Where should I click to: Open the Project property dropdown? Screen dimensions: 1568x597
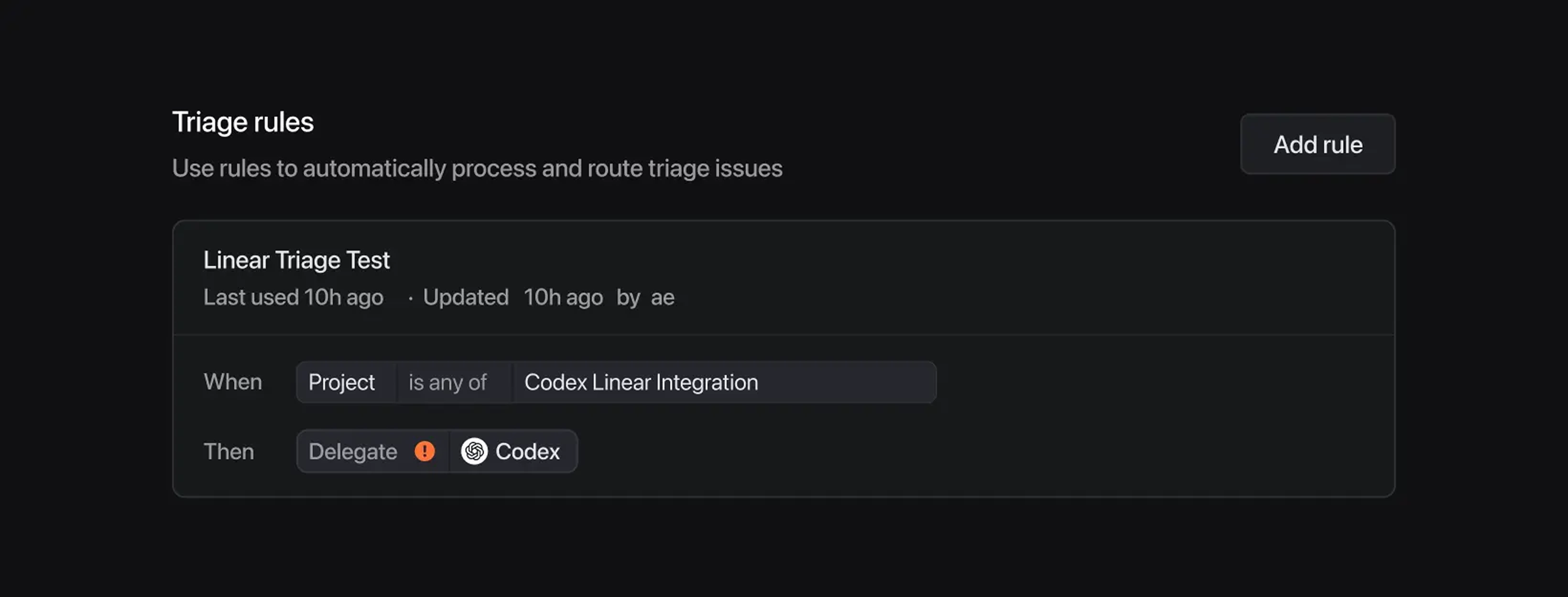(x=342, y=383)
